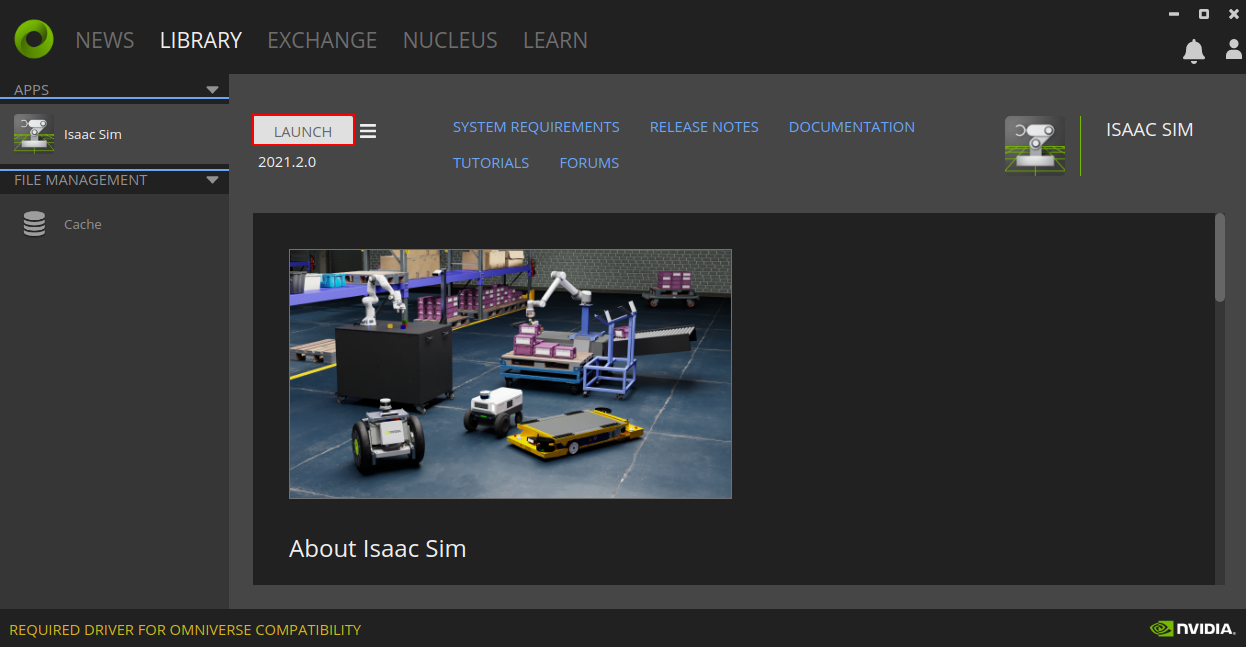The image size is (1246, 647).
Task: Click the Omniverse logo icon
Action: click(34, 39)
